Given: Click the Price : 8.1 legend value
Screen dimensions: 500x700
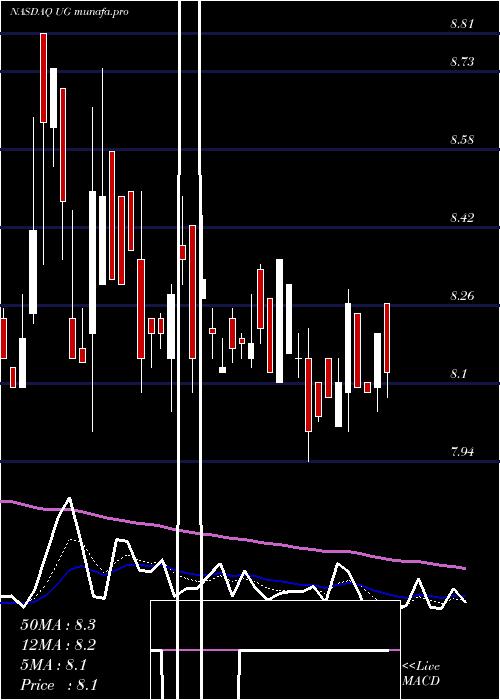Looking at the screenshot, I should [59, 685].
